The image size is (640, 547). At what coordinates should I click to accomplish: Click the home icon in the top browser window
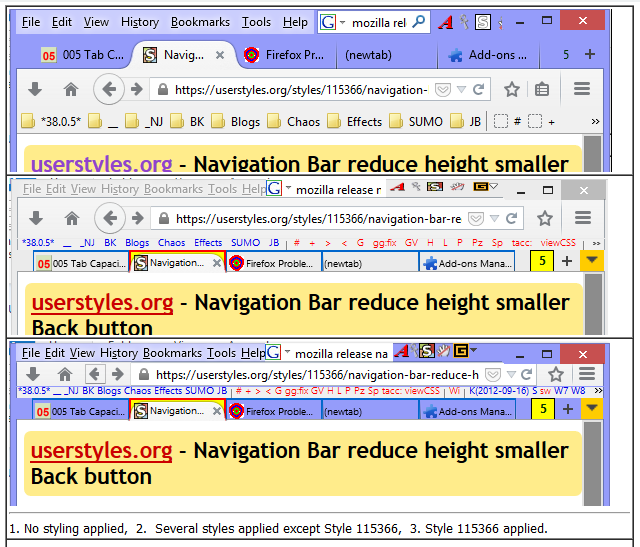(x=71, y=89)
